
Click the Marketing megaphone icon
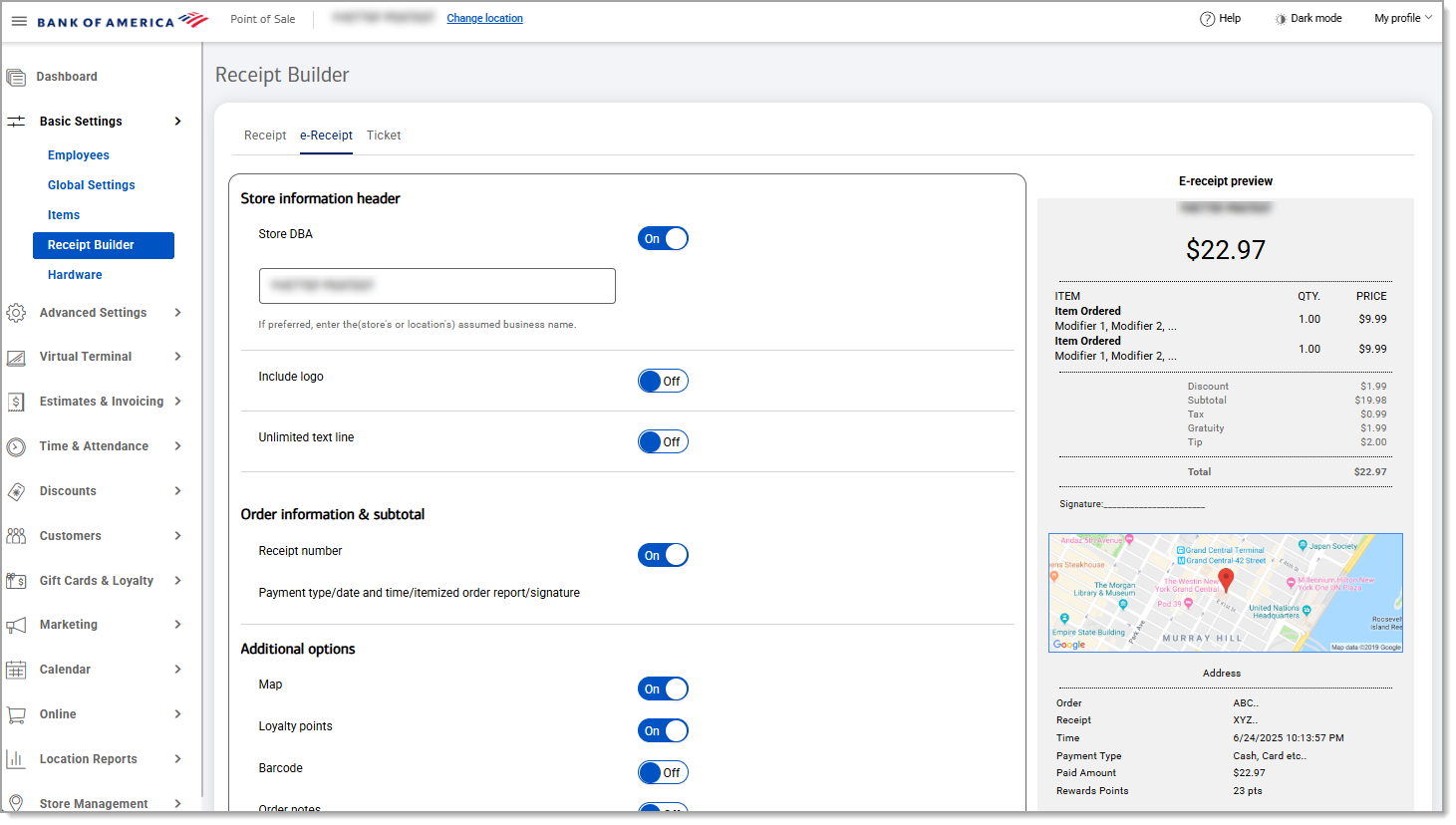[x=16, y=626]
